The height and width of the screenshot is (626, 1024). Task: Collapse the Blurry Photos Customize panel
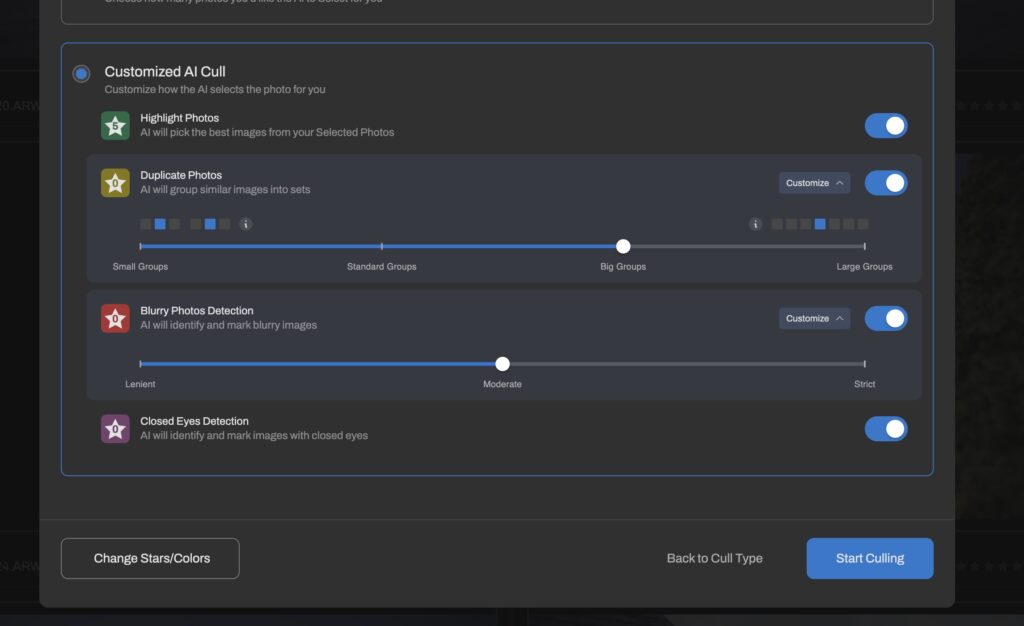[x=813, y=318]
